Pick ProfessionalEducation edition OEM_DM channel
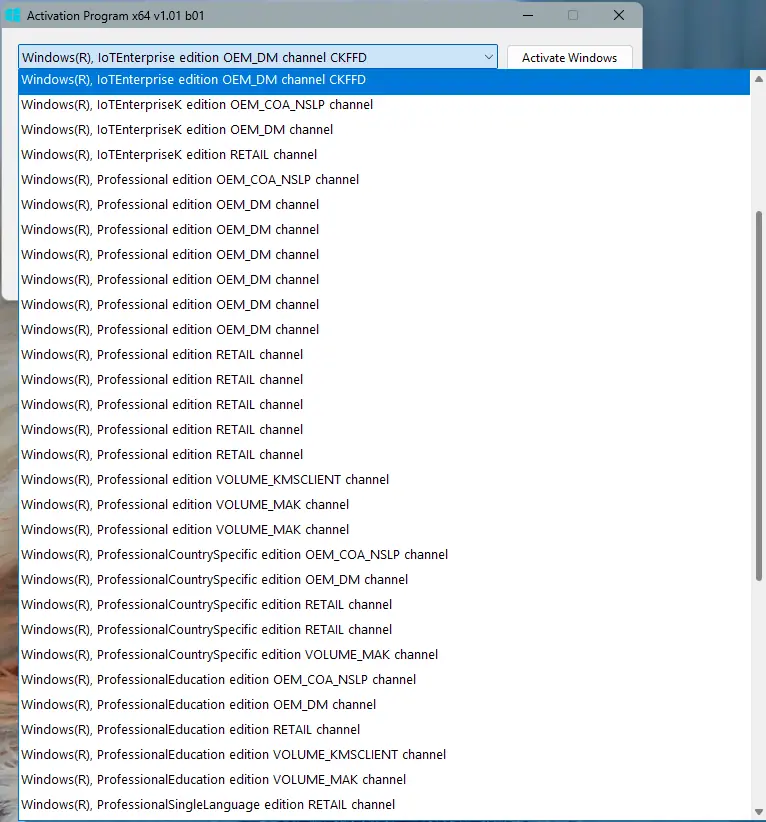Screen dimensions: 766x822 [x=384, y=705]
